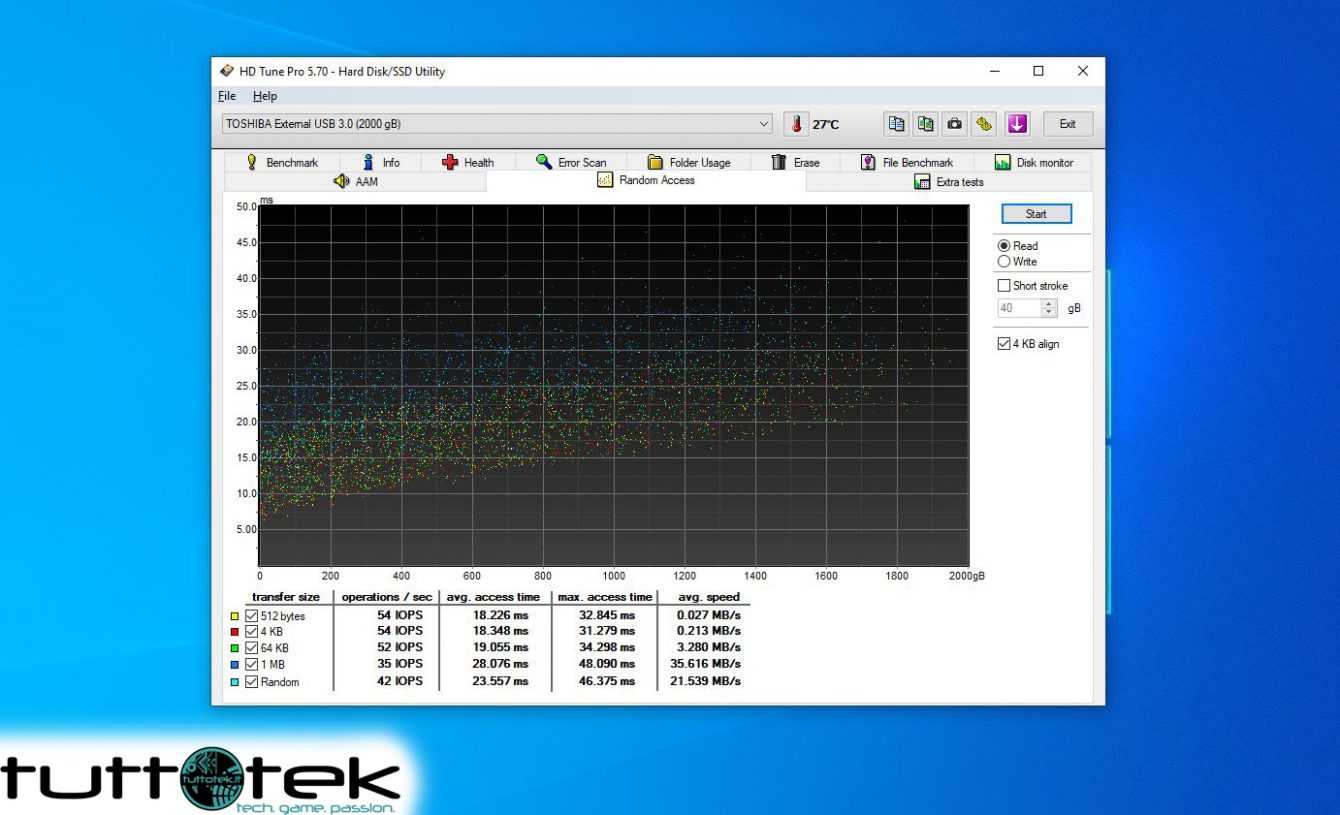Open the File menu

[227, 96]
